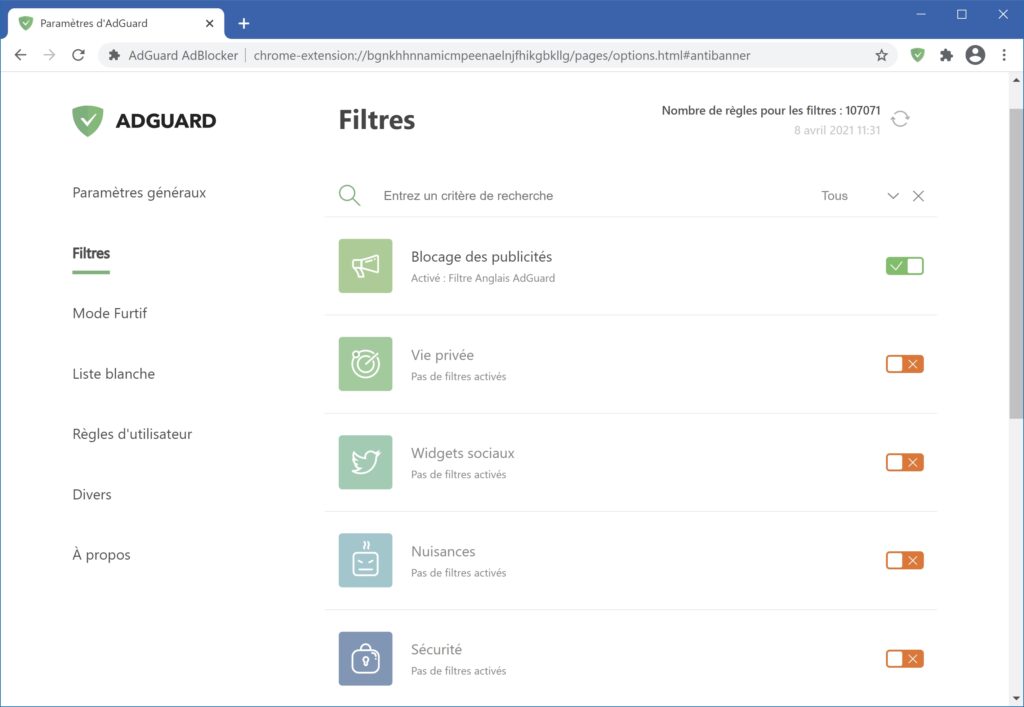The width and height of the screenshot is (1024, 707).
Task: Click the AdGuard shield logo in sidebar
Action: pos(88,121)
